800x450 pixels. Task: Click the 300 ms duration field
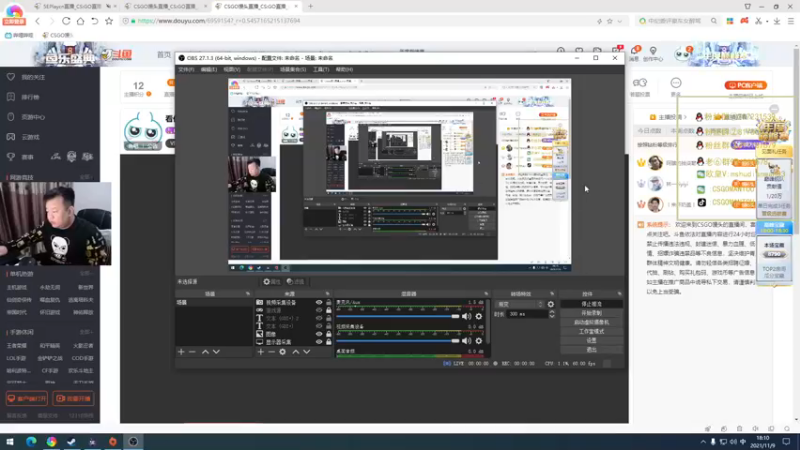tap(528, 314)
